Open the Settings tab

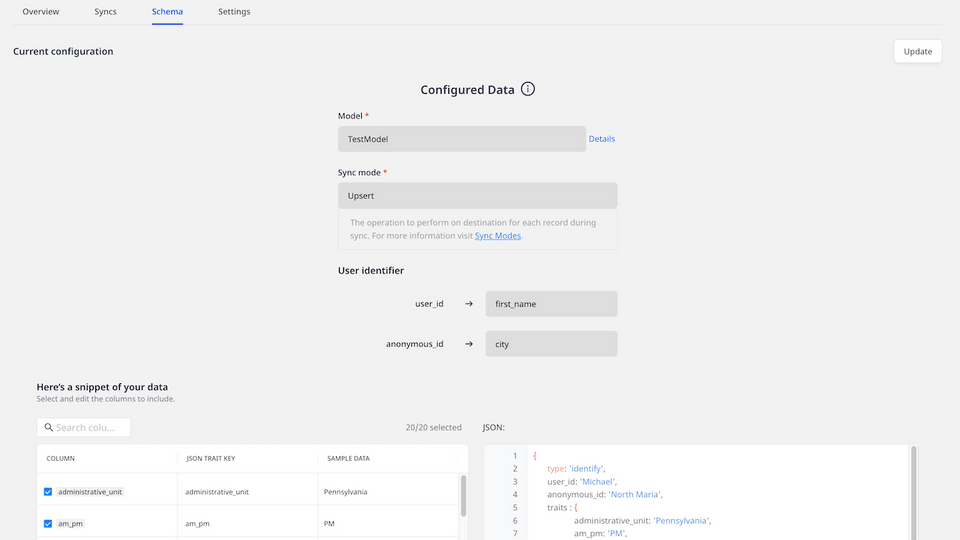click(x=234, y=12)
